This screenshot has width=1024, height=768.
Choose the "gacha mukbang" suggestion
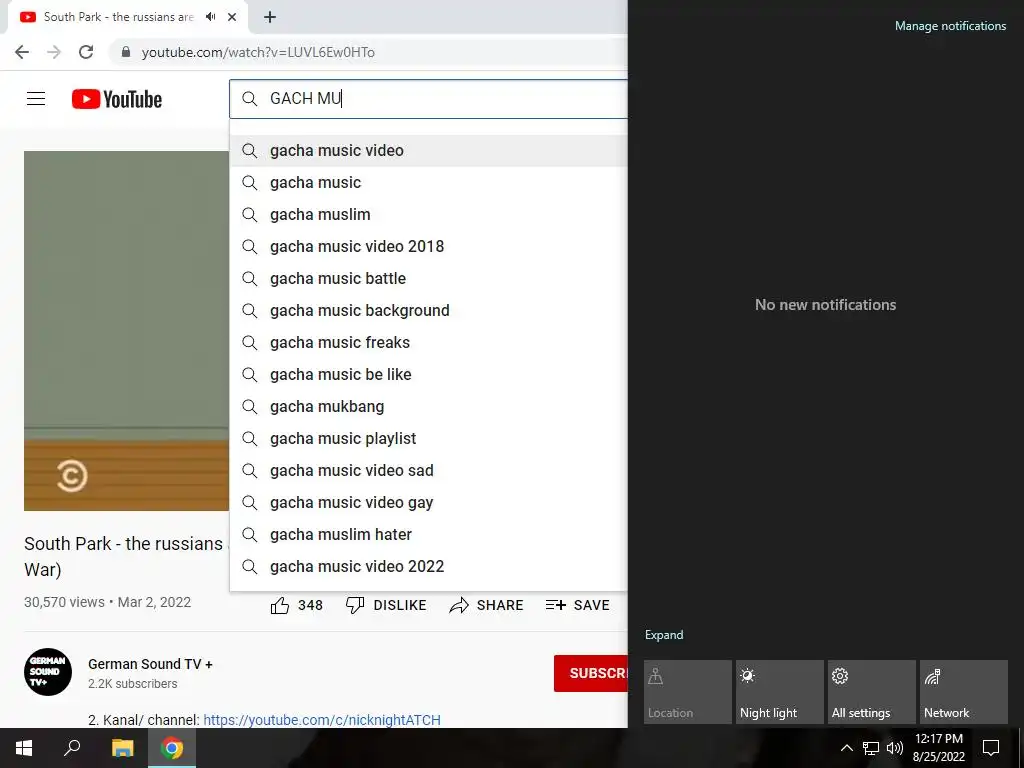point(428,406)
